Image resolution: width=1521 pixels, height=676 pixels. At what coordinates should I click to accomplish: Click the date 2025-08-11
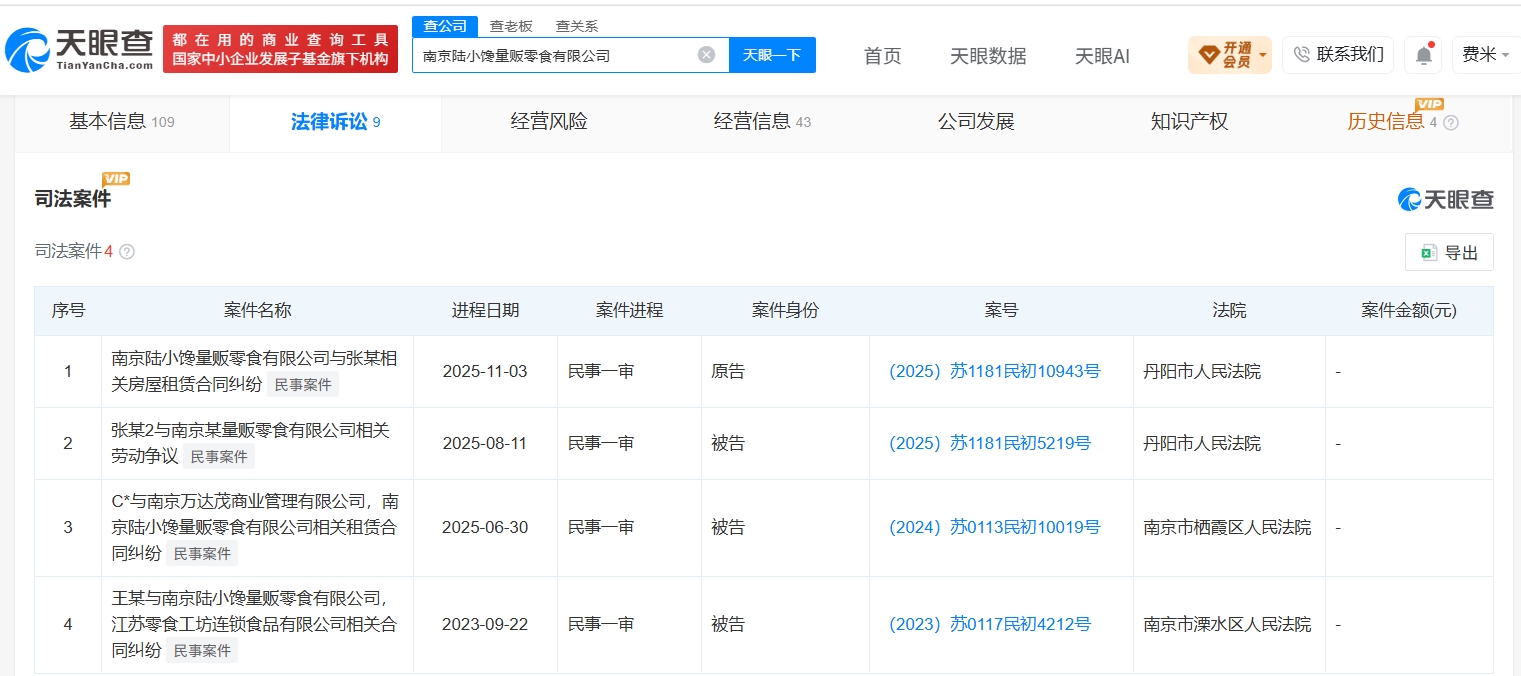click(485, 443)
